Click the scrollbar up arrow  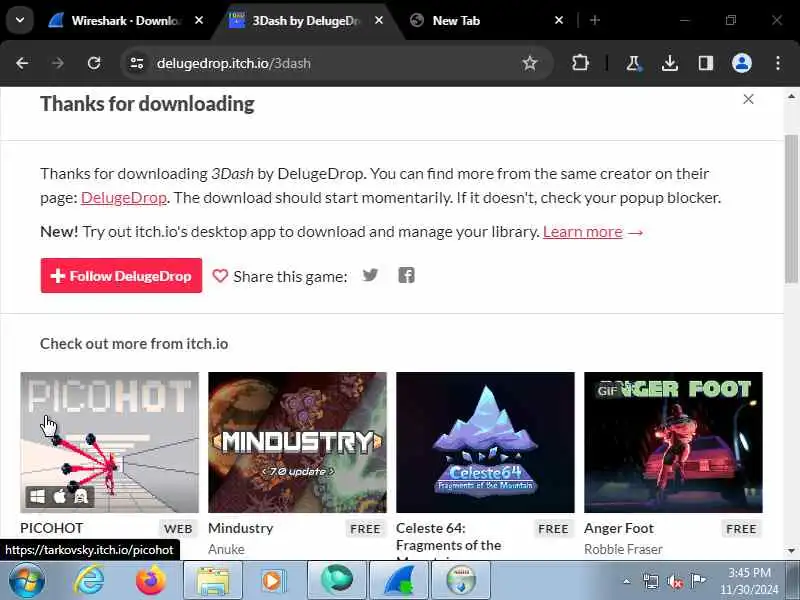coord(791,96)
